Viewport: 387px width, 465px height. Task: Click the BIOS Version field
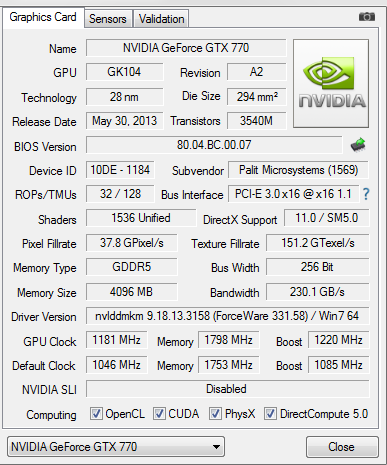(x=214, y=145)
